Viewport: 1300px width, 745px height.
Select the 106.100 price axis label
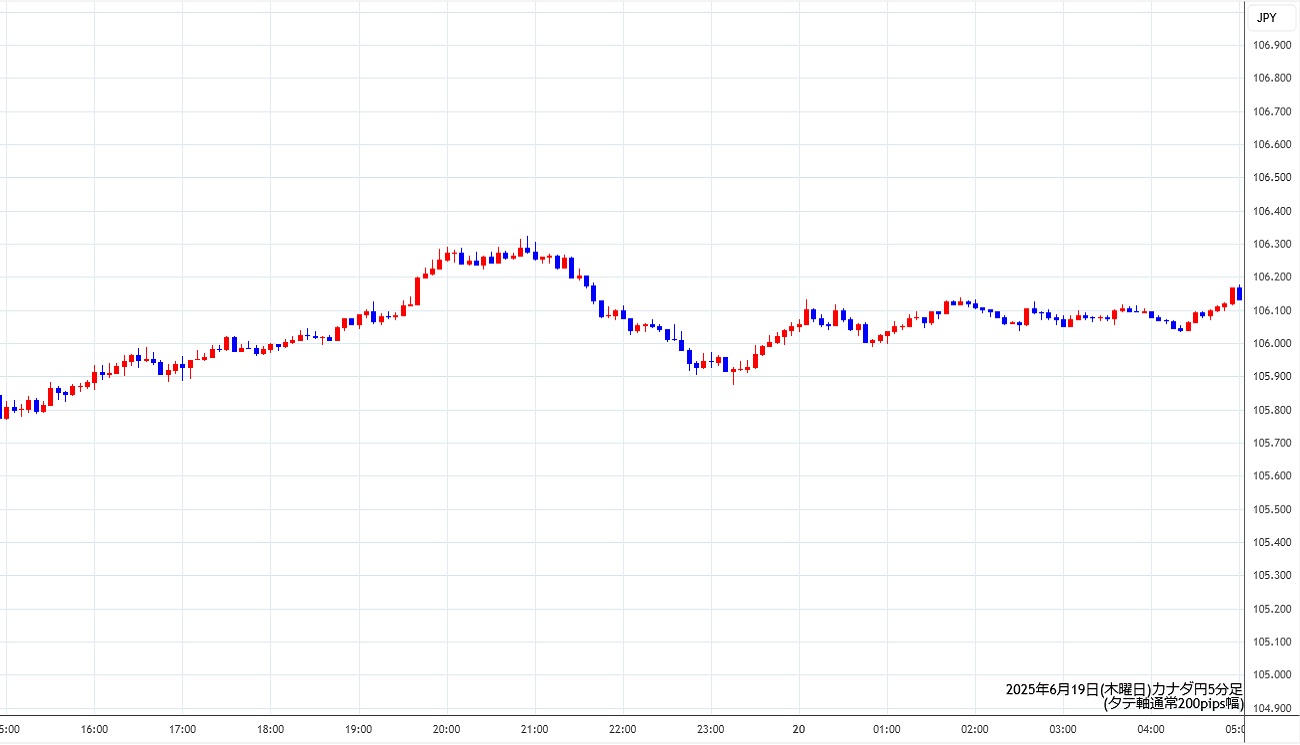click(x=1272, y=310)
